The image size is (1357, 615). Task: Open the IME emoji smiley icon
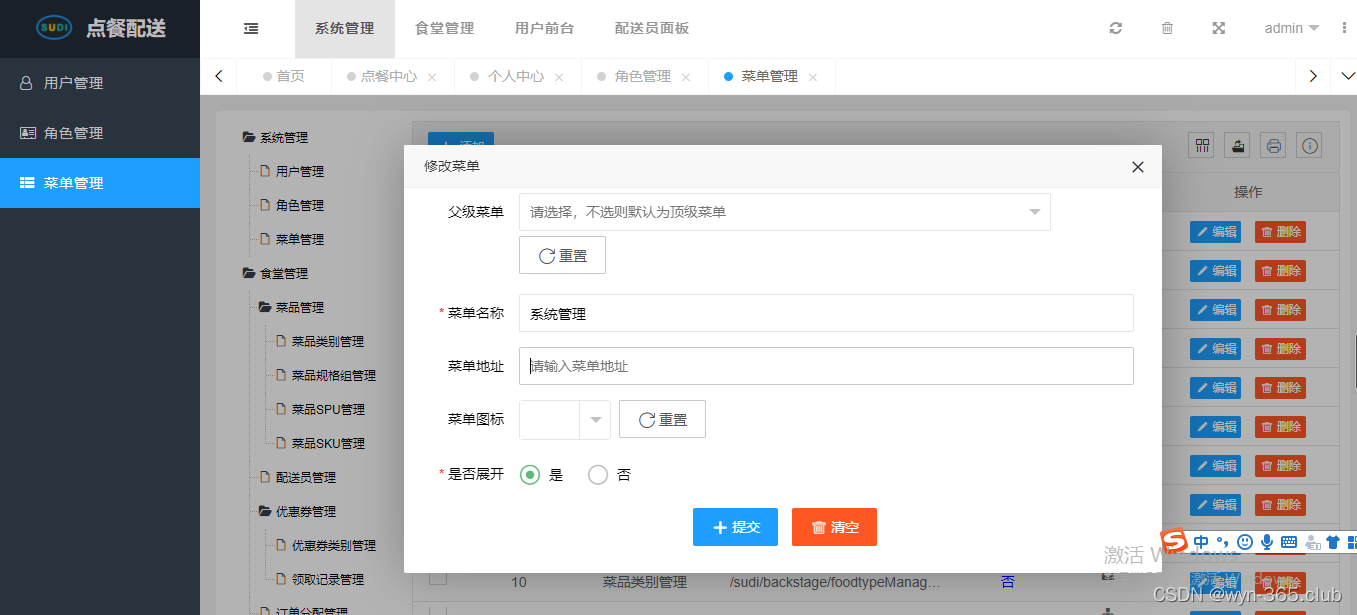coord(1245,542)
